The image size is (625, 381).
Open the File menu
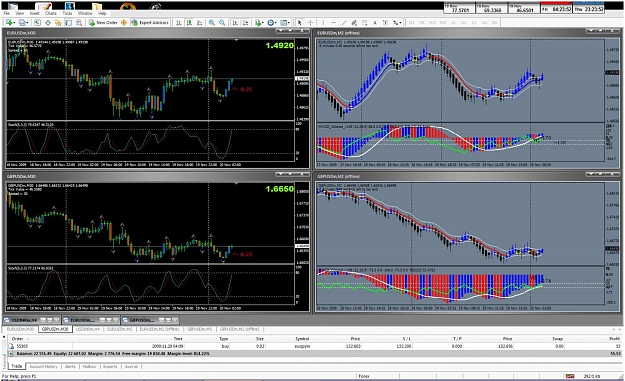(7, 13)
